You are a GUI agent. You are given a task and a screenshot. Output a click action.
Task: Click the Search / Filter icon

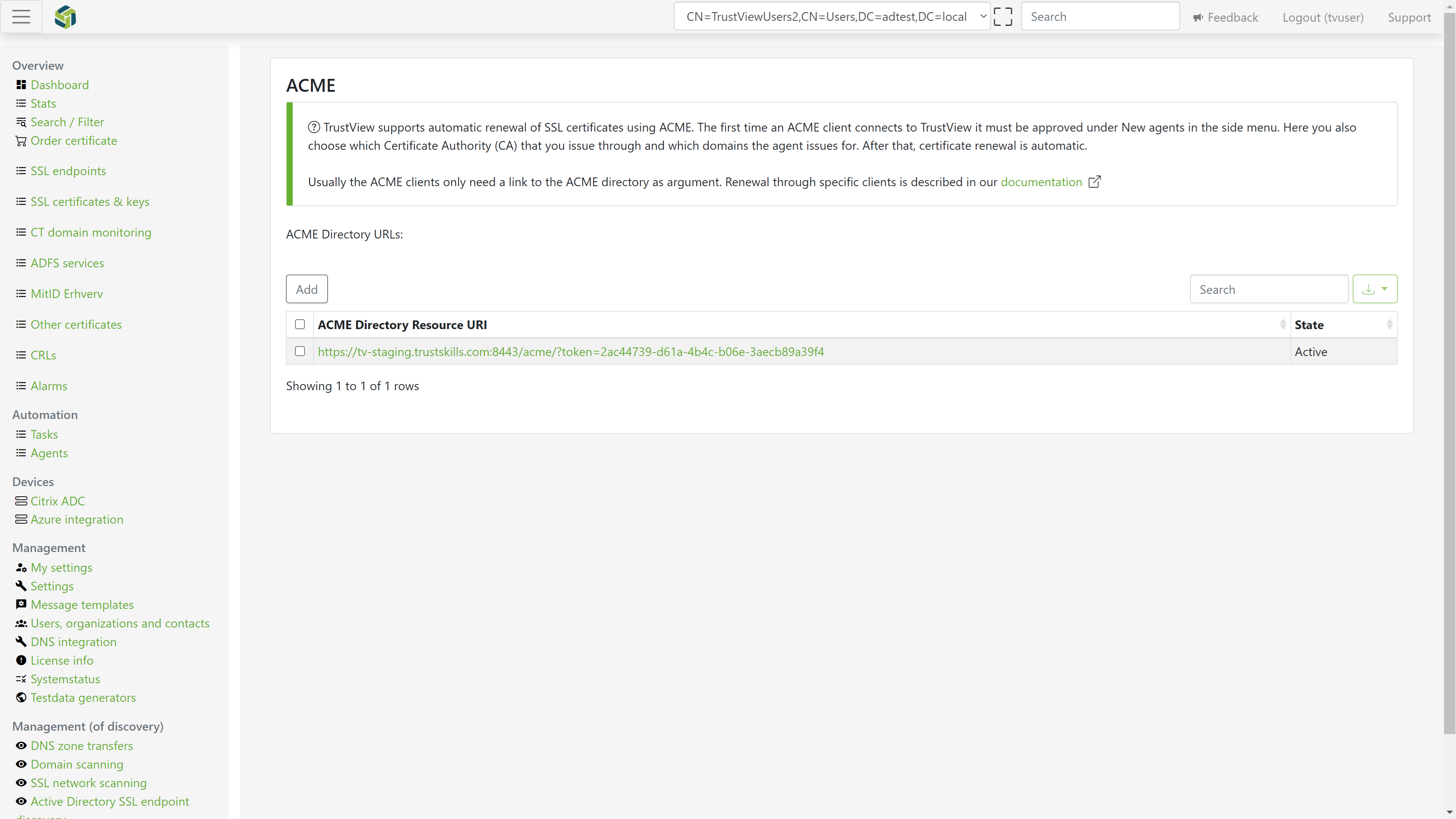(x=21, y=122)
